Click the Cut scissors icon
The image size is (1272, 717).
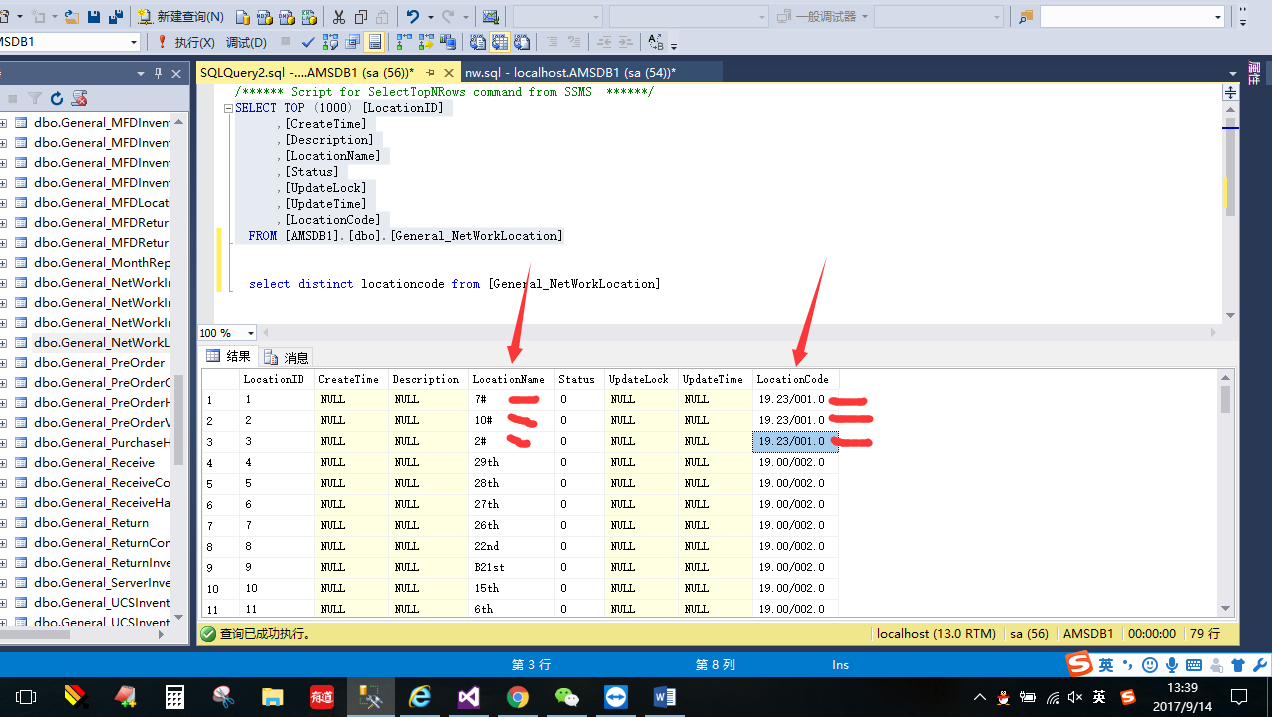(x=338, y=17)
